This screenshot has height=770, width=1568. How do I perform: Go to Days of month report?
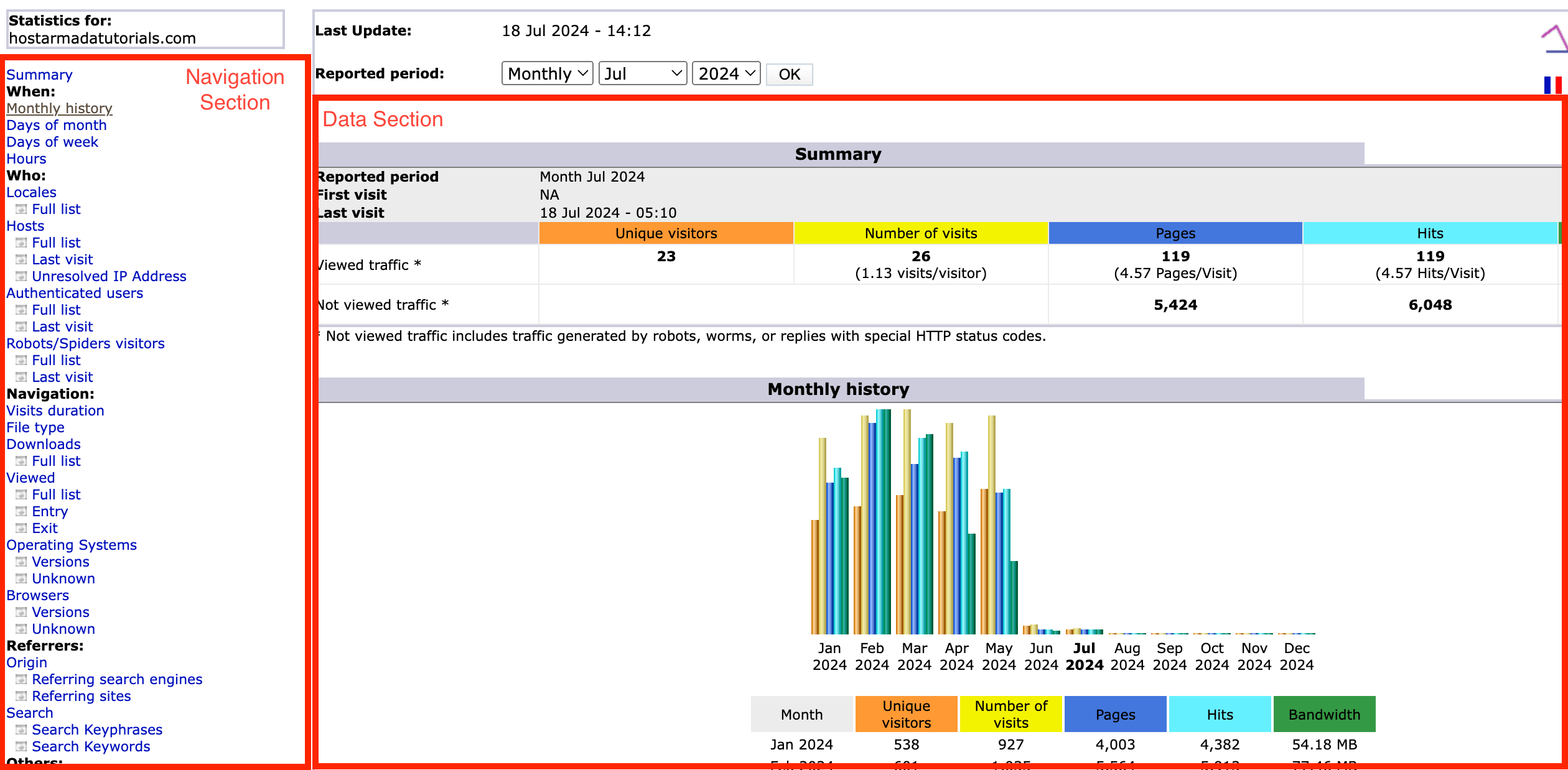click(x=57, y=125)
